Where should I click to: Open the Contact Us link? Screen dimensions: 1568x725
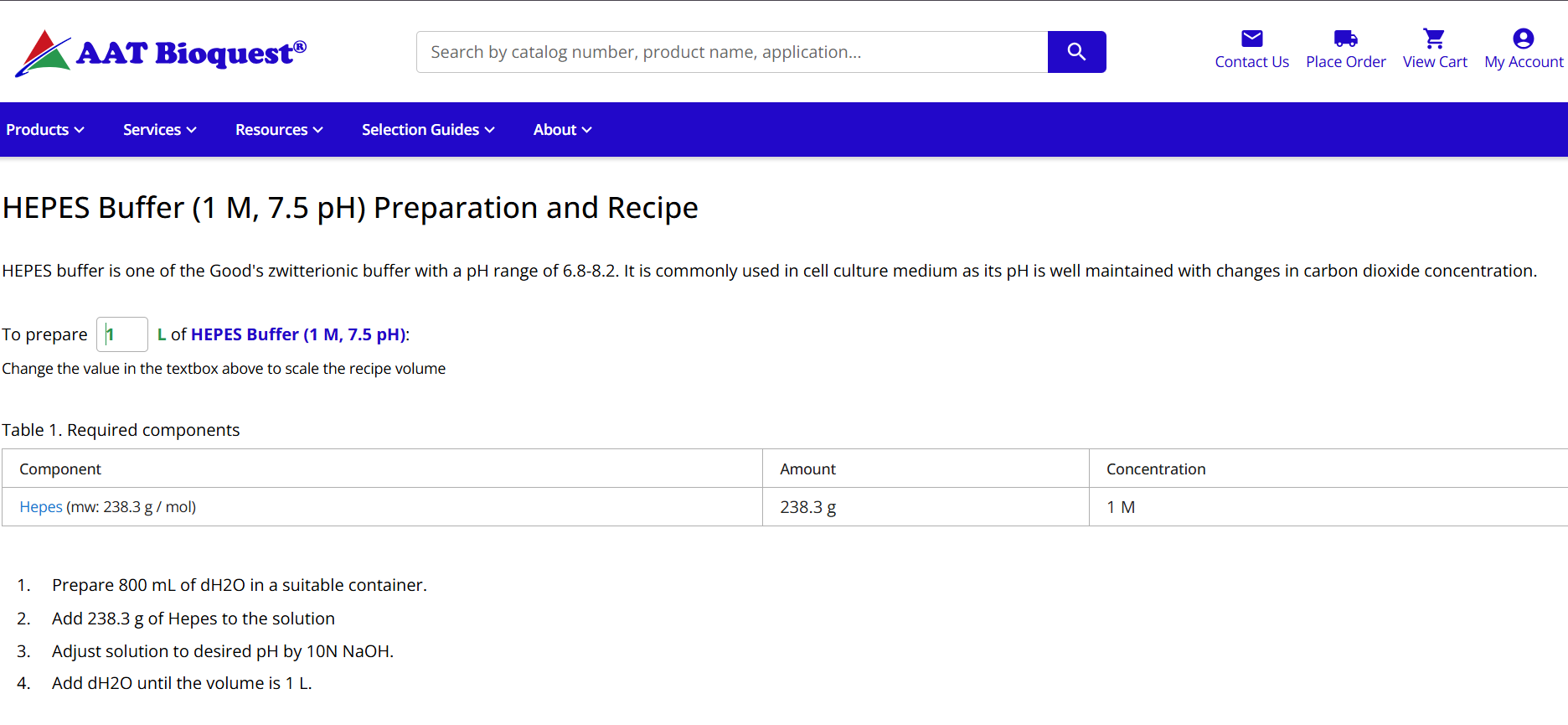click(x=1251, y=62)
